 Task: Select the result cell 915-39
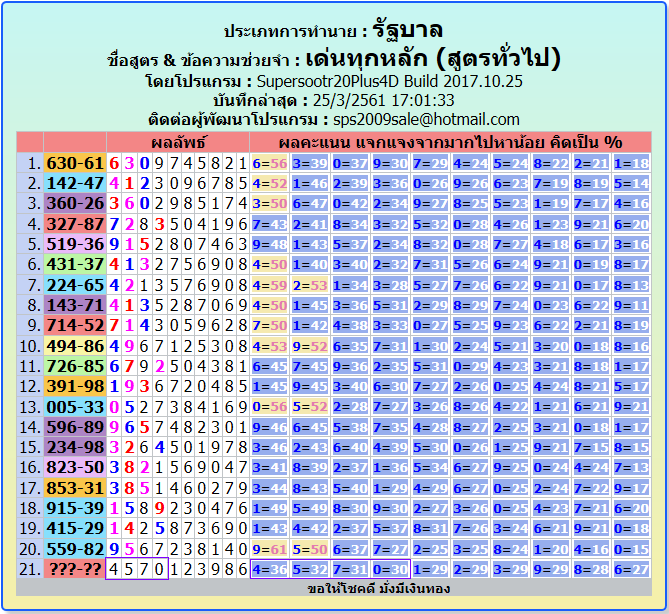pyautogui.click(x=75, y=508)
